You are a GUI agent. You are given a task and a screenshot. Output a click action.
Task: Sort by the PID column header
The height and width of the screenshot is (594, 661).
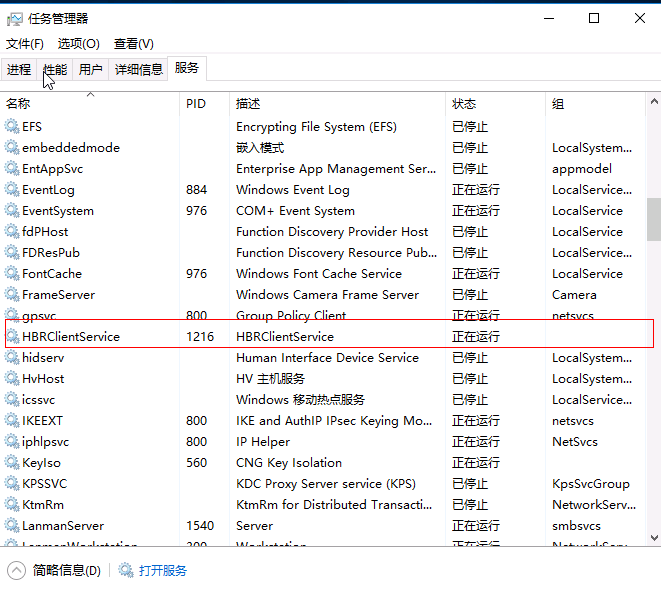[x=204, y=103]
